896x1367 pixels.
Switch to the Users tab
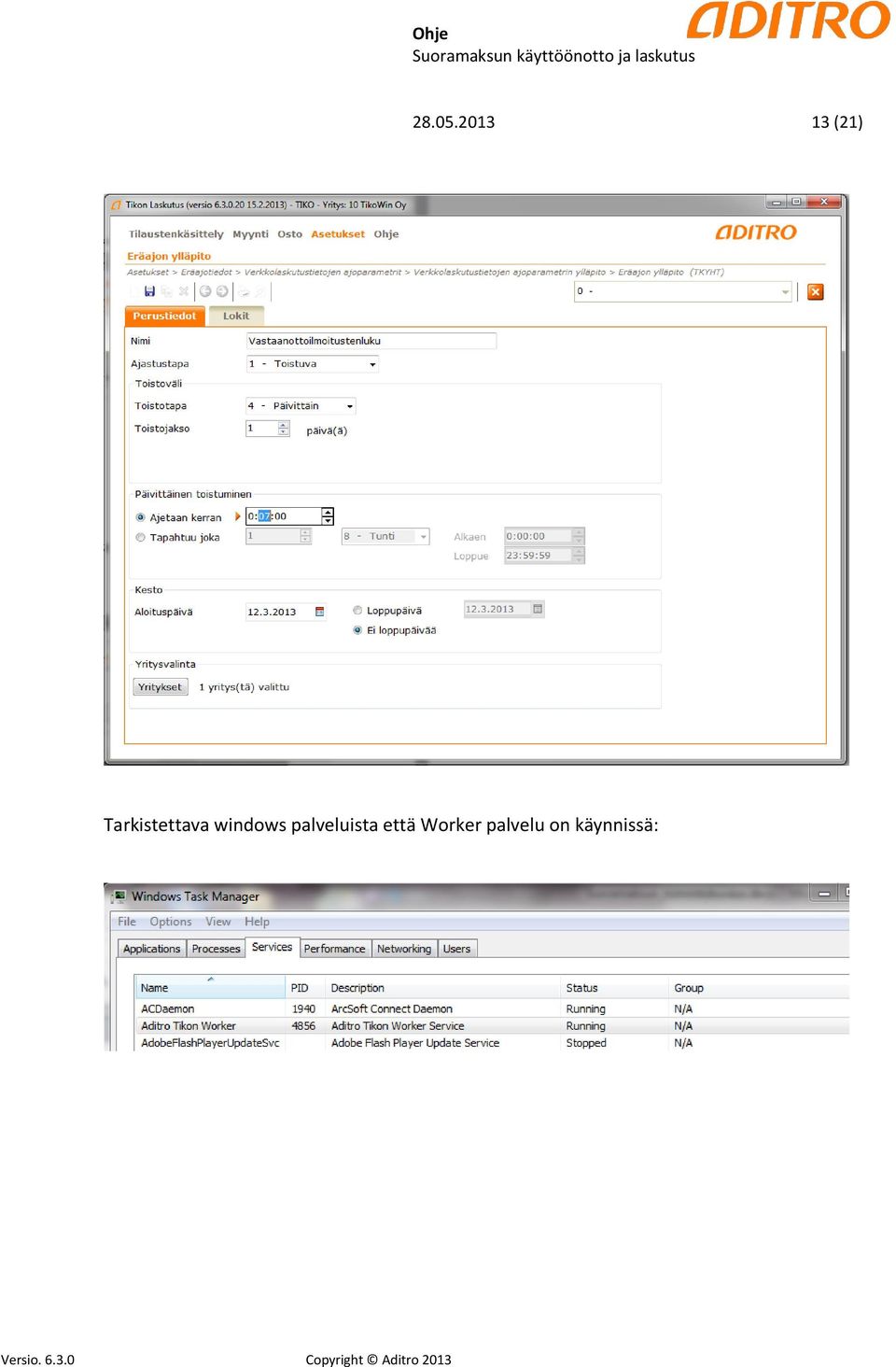[456, 949]
